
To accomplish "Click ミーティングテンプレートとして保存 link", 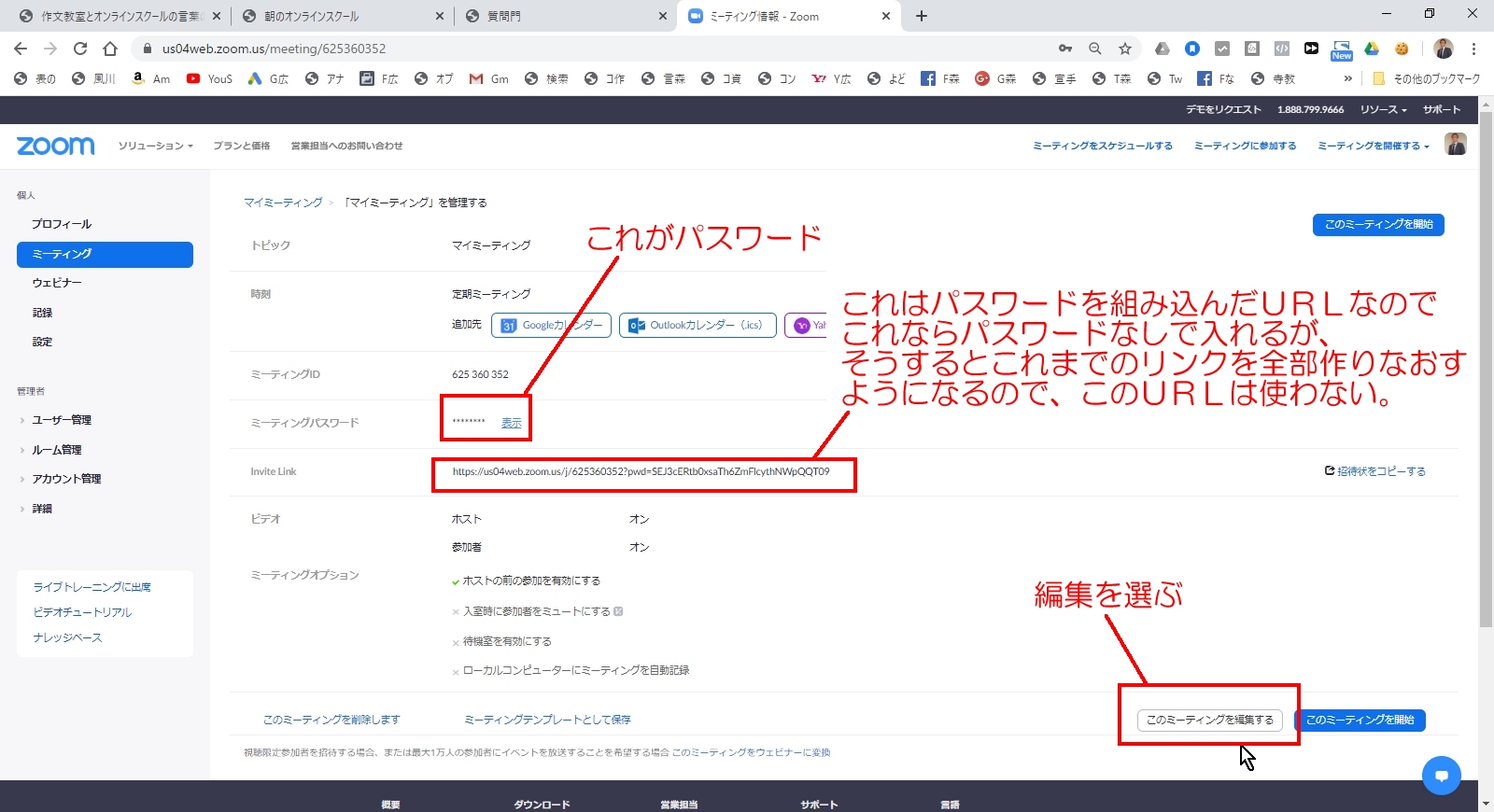I will coord(547,720).
